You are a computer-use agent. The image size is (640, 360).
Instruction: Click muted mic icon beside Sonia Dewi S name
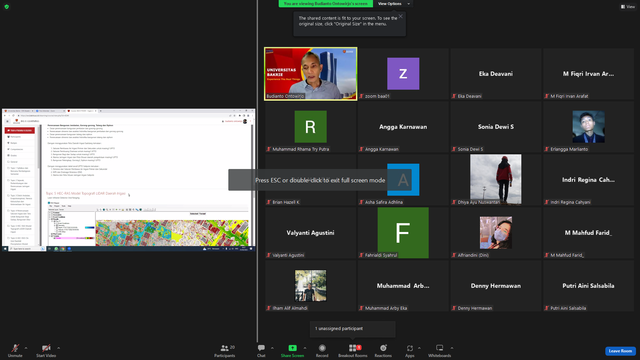coord(454,149)
